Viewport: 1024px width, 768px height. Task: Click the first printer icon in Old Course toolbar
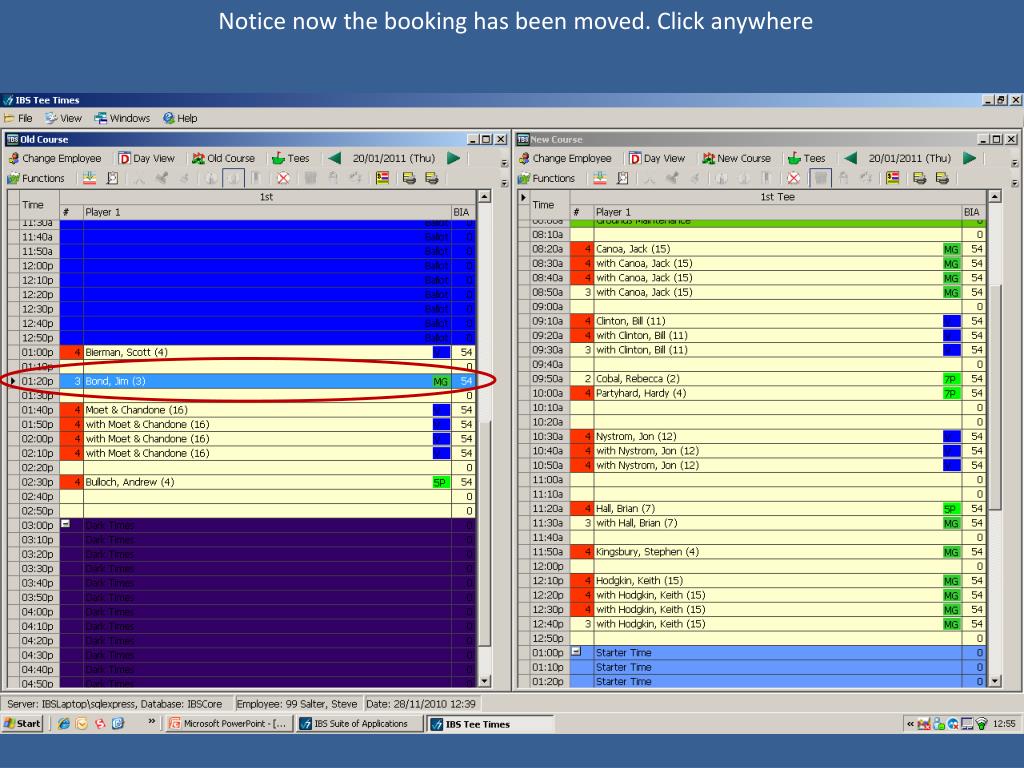pyautogui.click(x=409, y=178)
